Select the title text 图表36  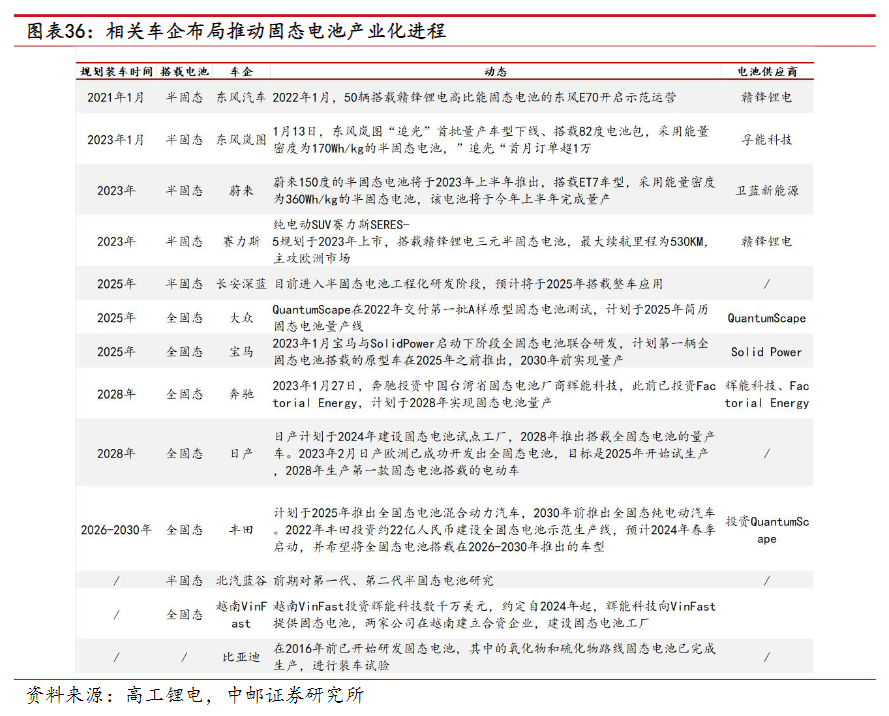[56, 31]
